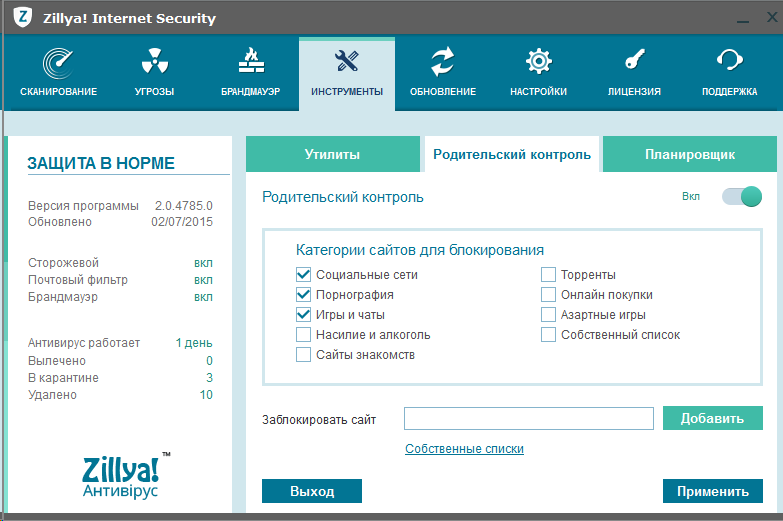Open the Настройки gear icon
This screenshot has height=521, width=783.
(x=538, y=64)
